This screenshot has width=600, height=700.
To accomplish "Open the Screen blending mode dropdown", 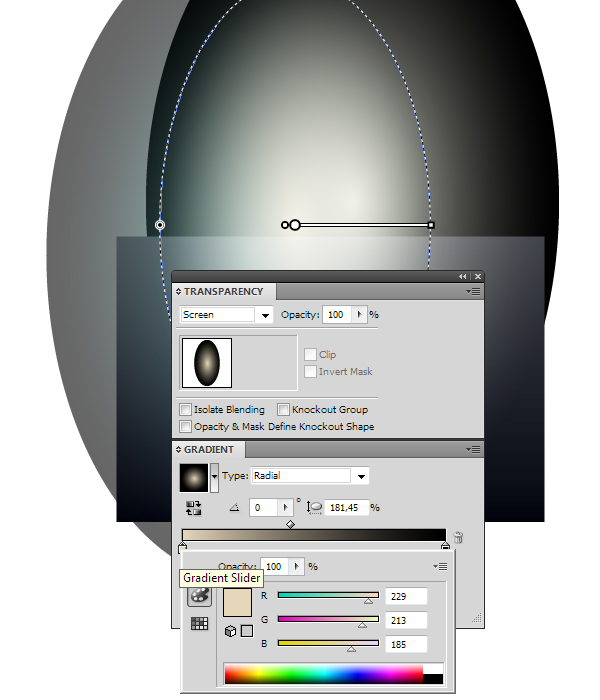I will (226, 315).
